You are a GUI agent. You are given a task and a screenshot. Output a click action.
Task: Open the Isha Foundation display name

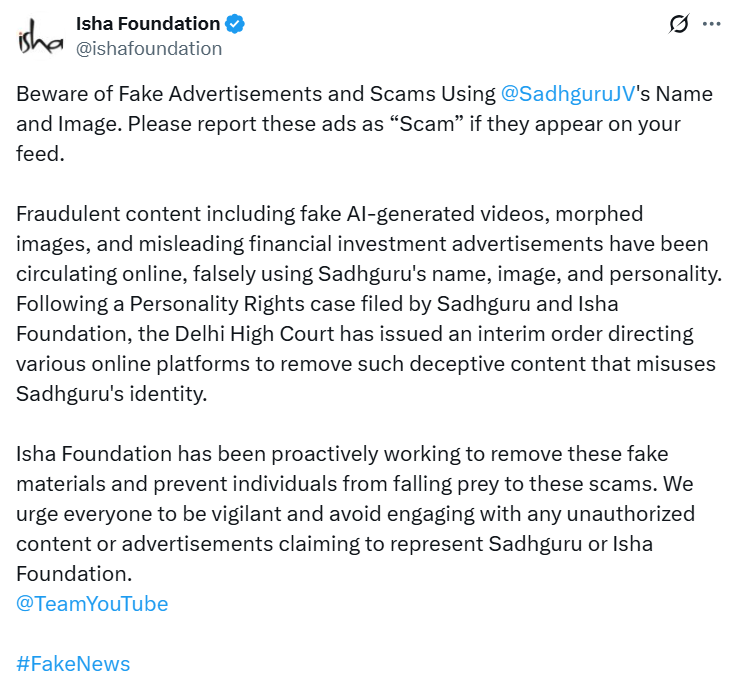click(x=148, y=23)
